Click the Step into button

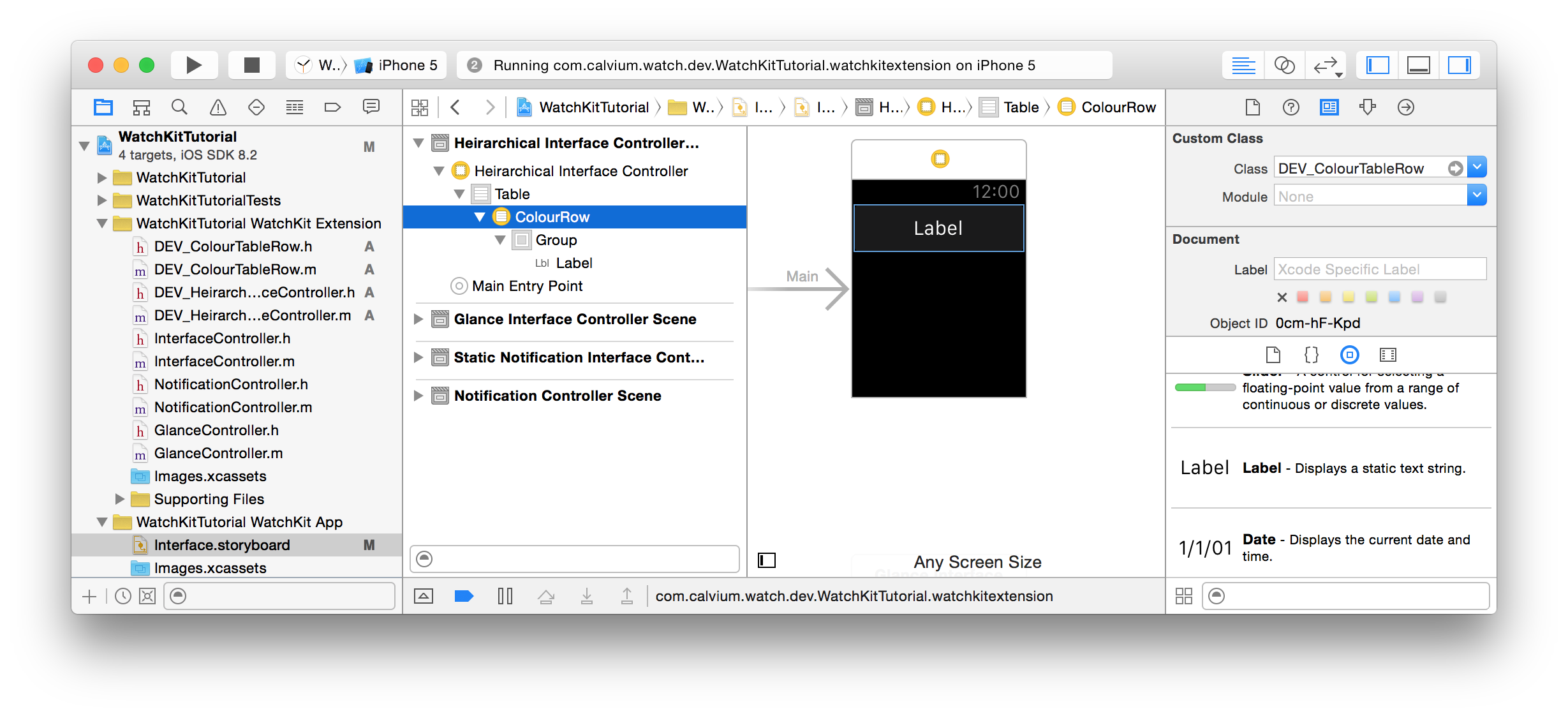[x=587, y=596]
